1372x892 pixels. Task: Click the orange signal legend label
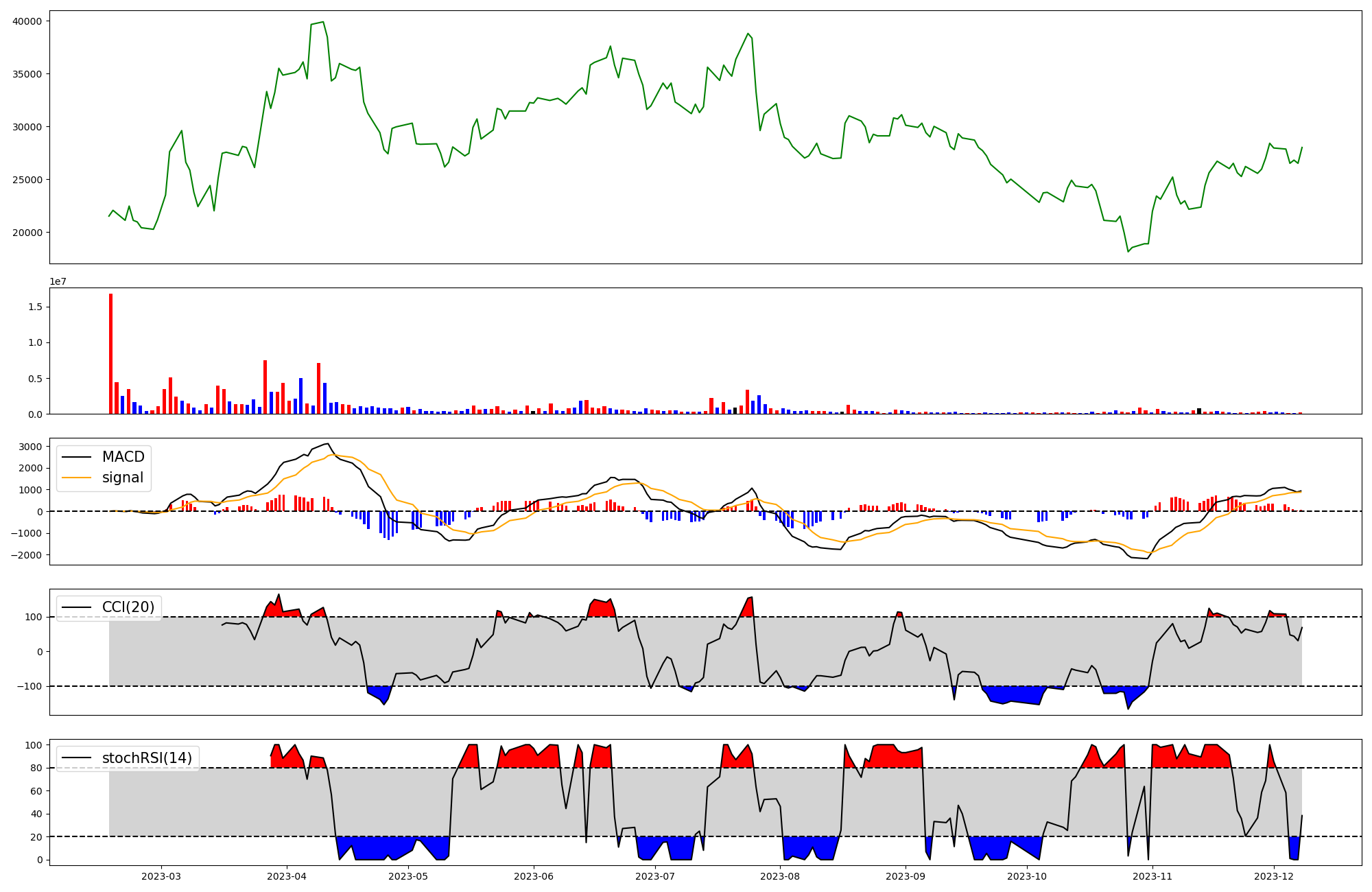point(123,478)
